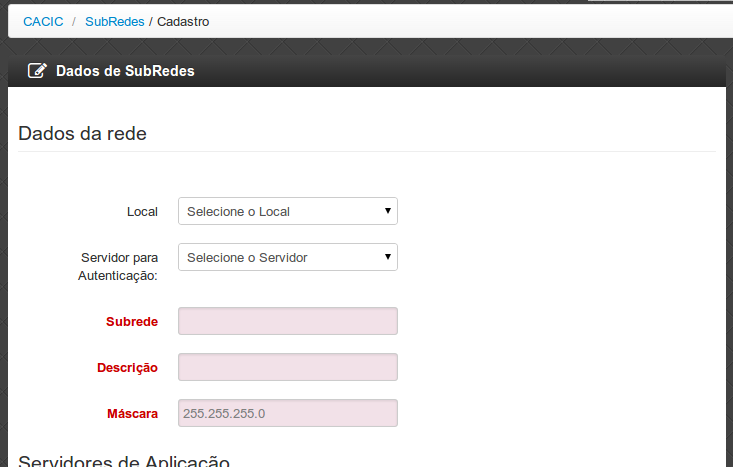Click the red Máscara label
The image size is (733, 467).
pos(132,414)
